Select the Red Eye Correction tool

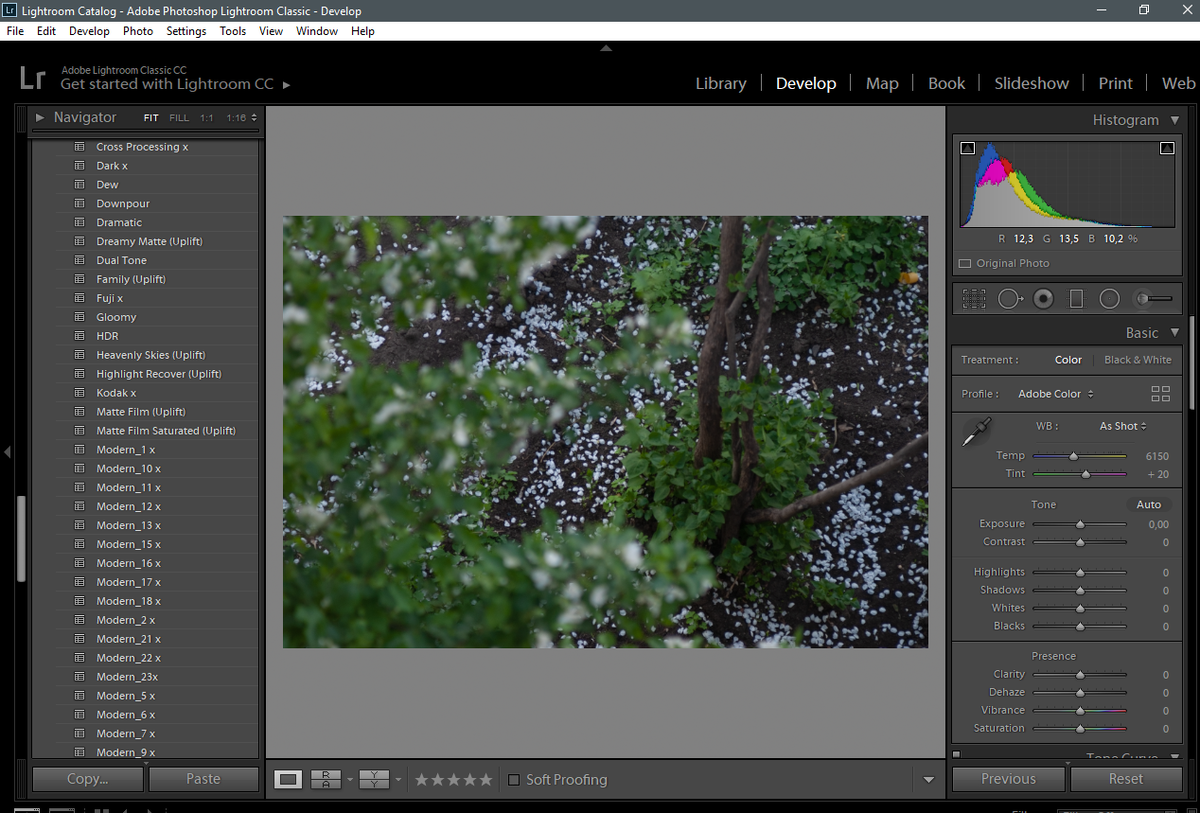1043,298
